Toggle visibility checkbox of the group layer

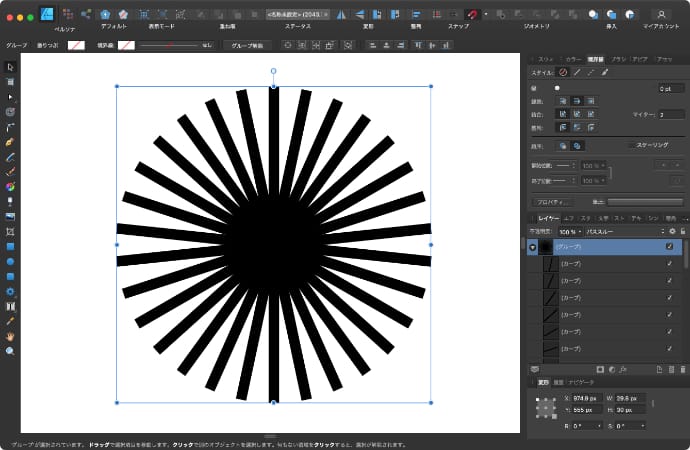(x=669, y=246)
